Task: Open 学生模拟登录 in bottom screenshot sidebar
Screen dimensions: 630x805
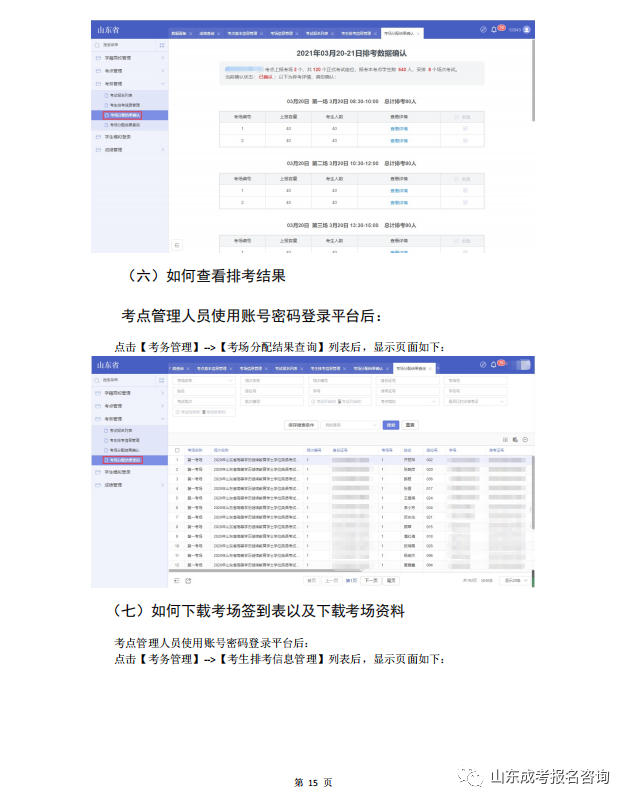Action: (130, 472)
